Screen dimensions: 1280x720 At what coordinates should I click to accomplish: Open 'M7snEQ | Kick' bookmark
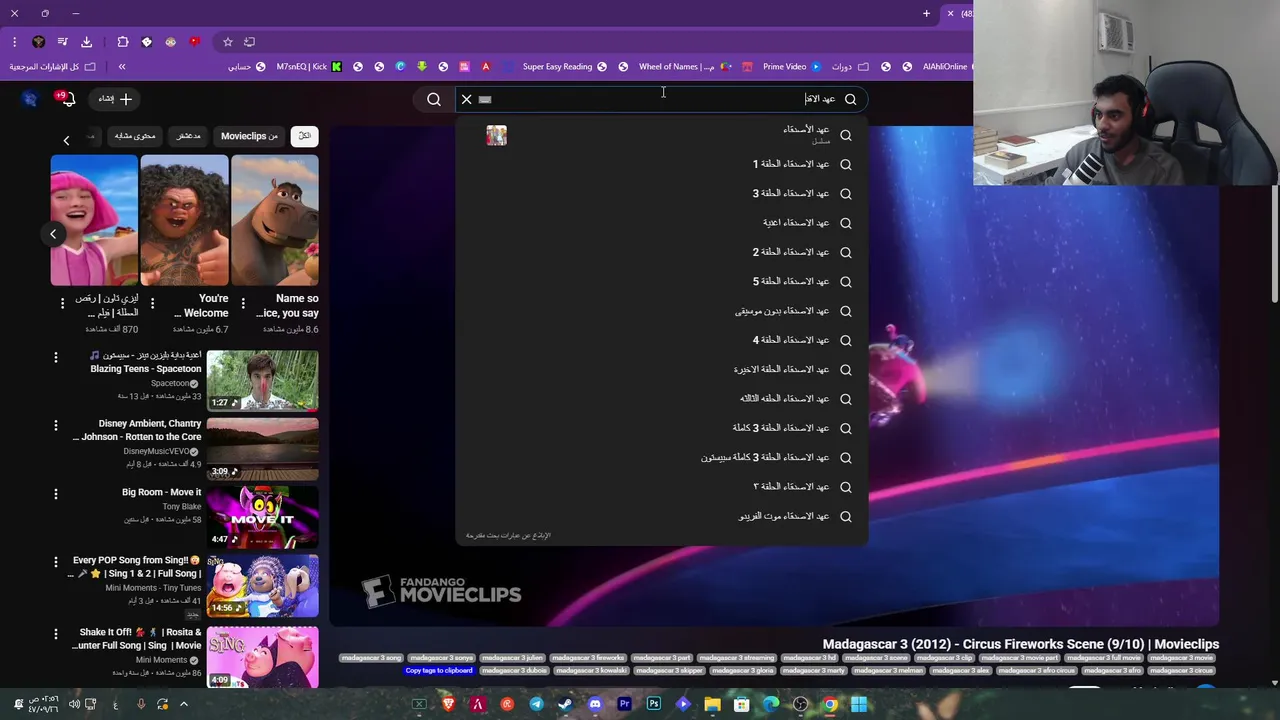(307, 67)
